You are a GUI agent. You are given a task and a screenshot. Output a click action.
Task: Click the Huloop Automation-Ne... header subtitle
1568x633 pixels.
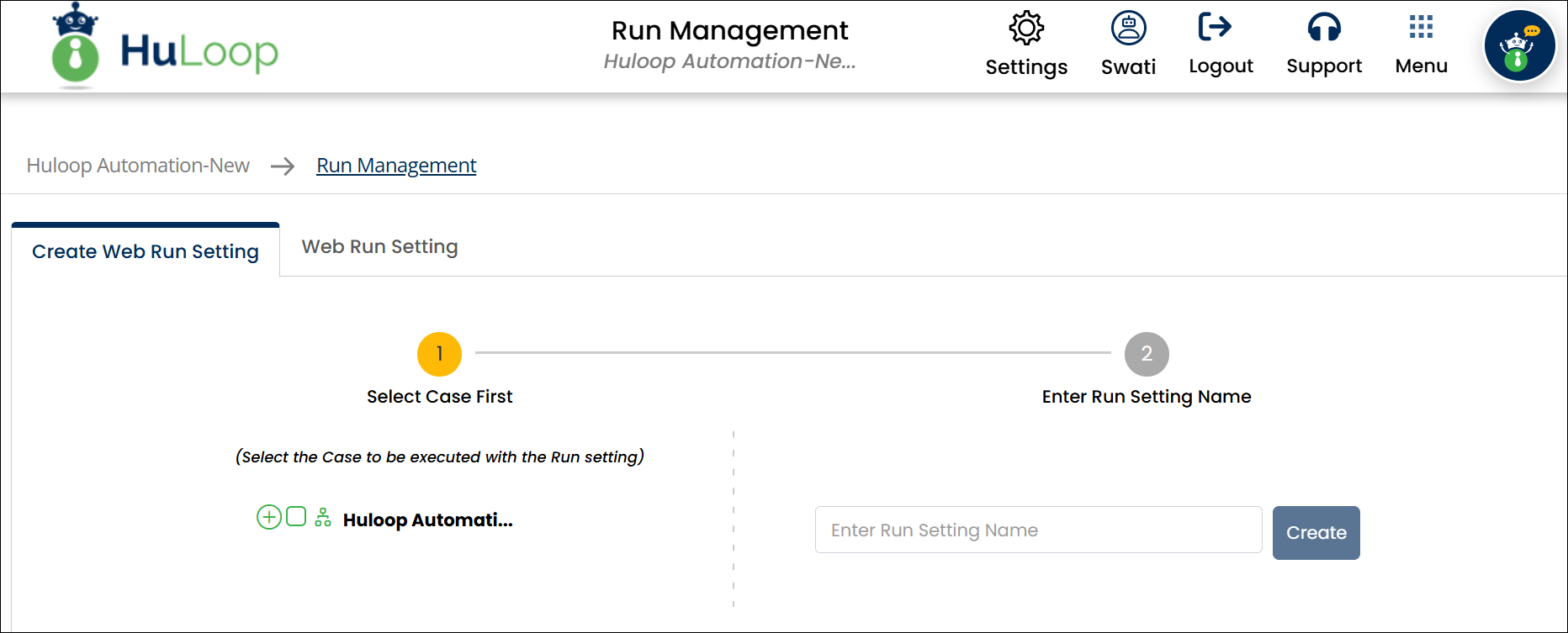click(729, 61)
